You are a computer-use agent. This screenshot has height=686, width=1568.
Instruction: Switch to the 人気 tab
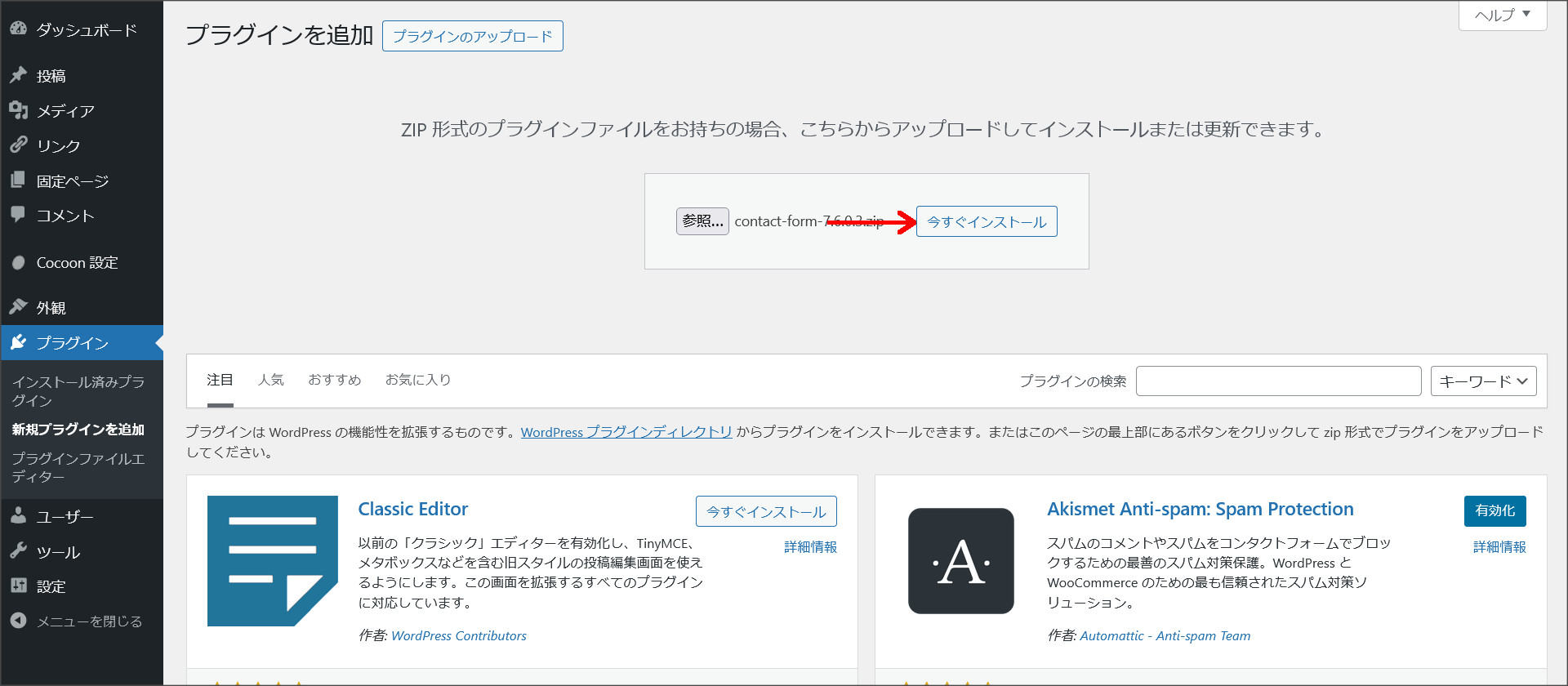pyautogui.click(x=270, y=380)
